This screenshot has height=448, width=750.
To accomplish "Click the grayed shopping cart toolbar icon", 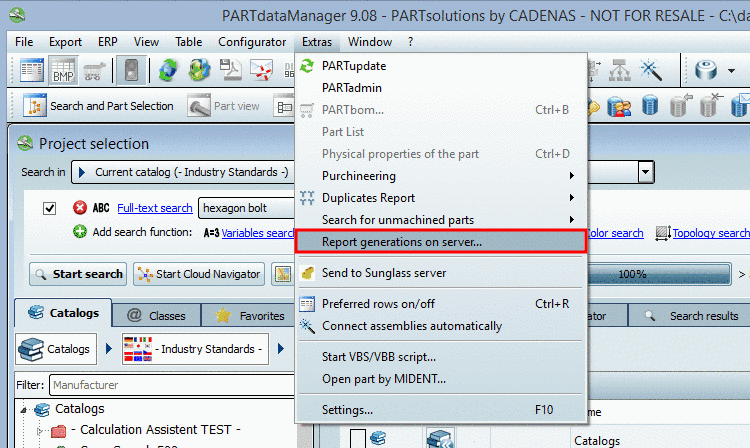I will click(94, 71).
